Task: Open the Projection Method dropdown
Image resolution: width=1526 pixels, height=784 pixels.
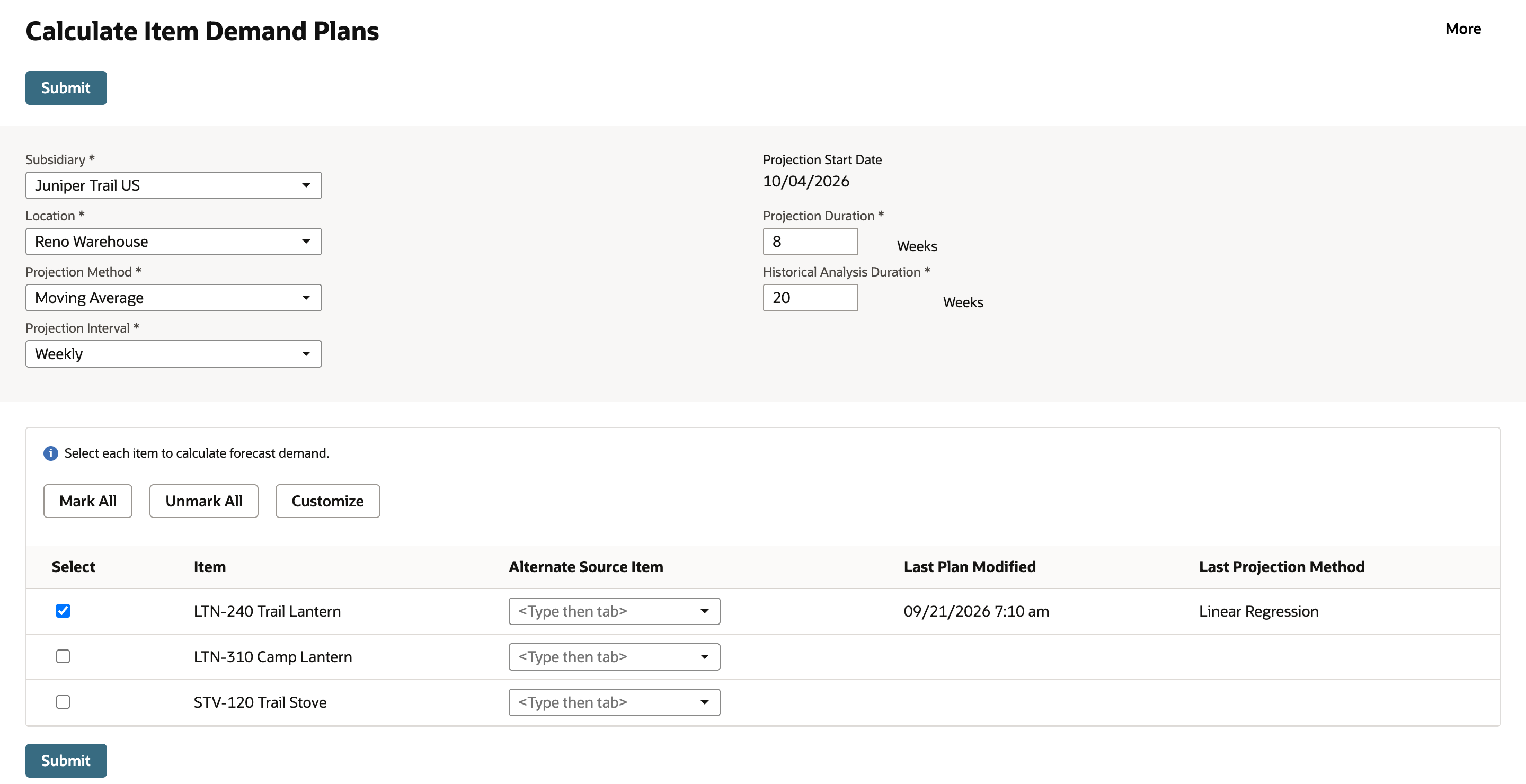Action: [x=174, y=298]
